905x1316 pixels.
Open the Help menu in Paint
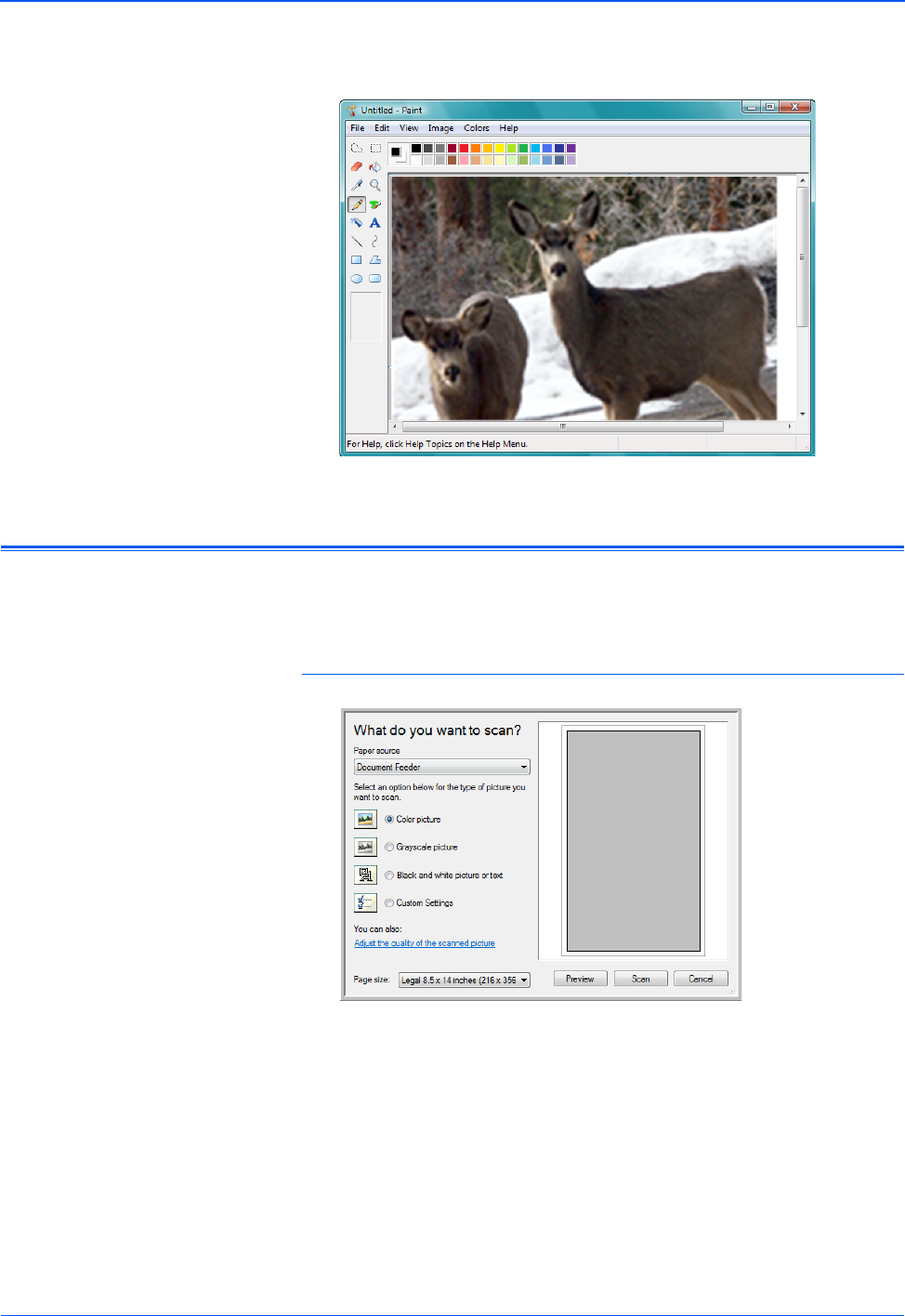[508, 128]
